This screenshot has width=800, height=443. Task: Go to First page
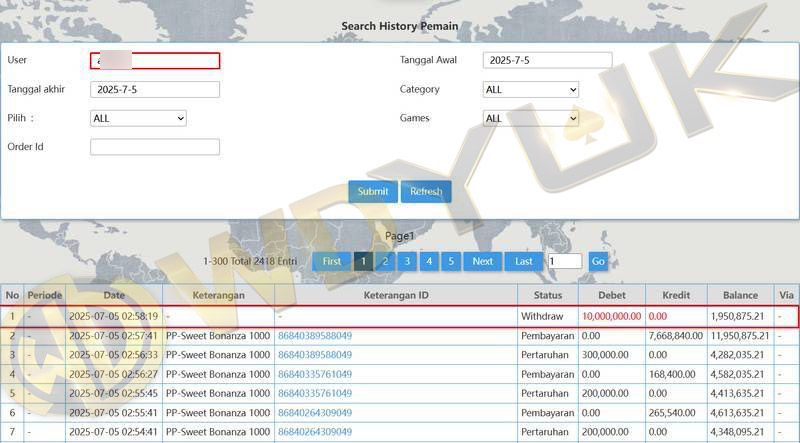point(332,261)
